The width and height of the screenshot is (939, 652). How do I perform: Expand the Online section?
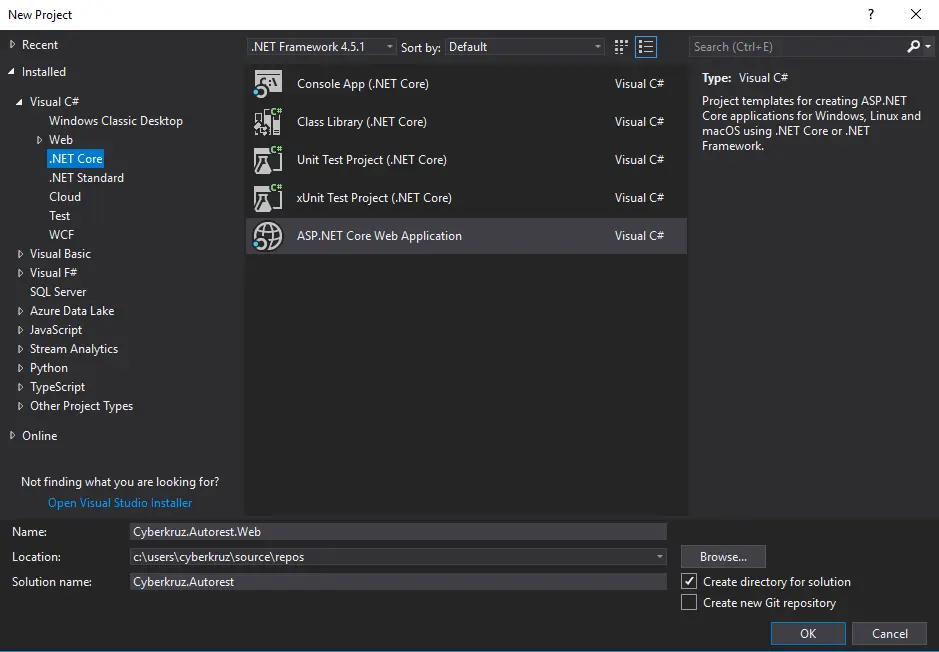point(12,435)
